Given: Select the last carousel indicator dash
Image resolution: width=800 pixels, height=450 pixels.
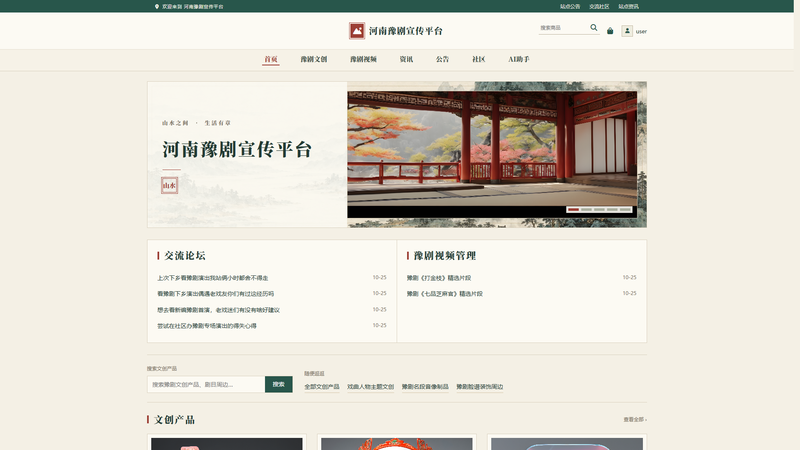Looking at the screenshot, I should [625, 210].
